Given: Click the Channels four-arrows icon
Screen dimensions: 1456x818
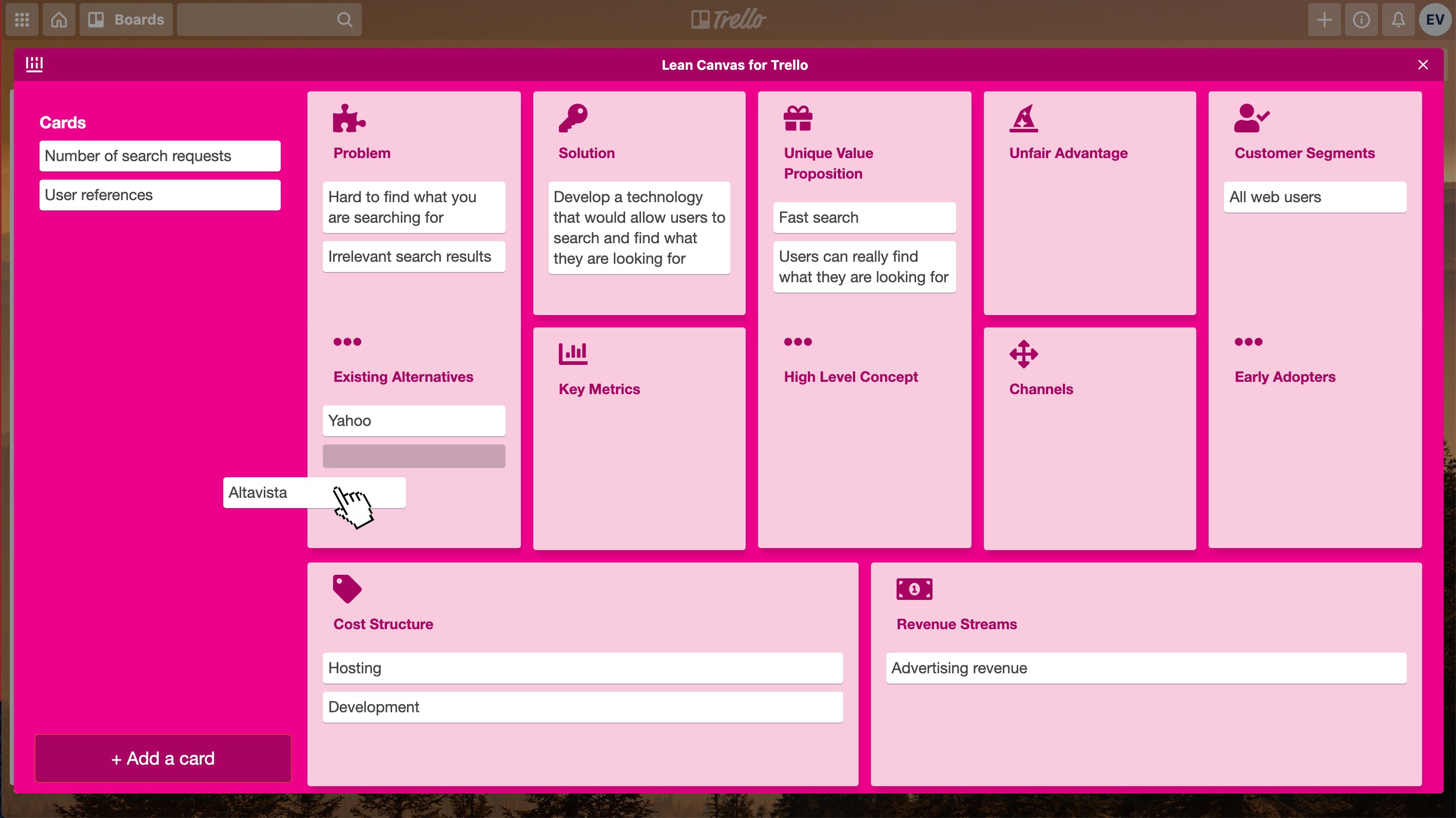Looking at the screenshot, I should point(1023,354).
